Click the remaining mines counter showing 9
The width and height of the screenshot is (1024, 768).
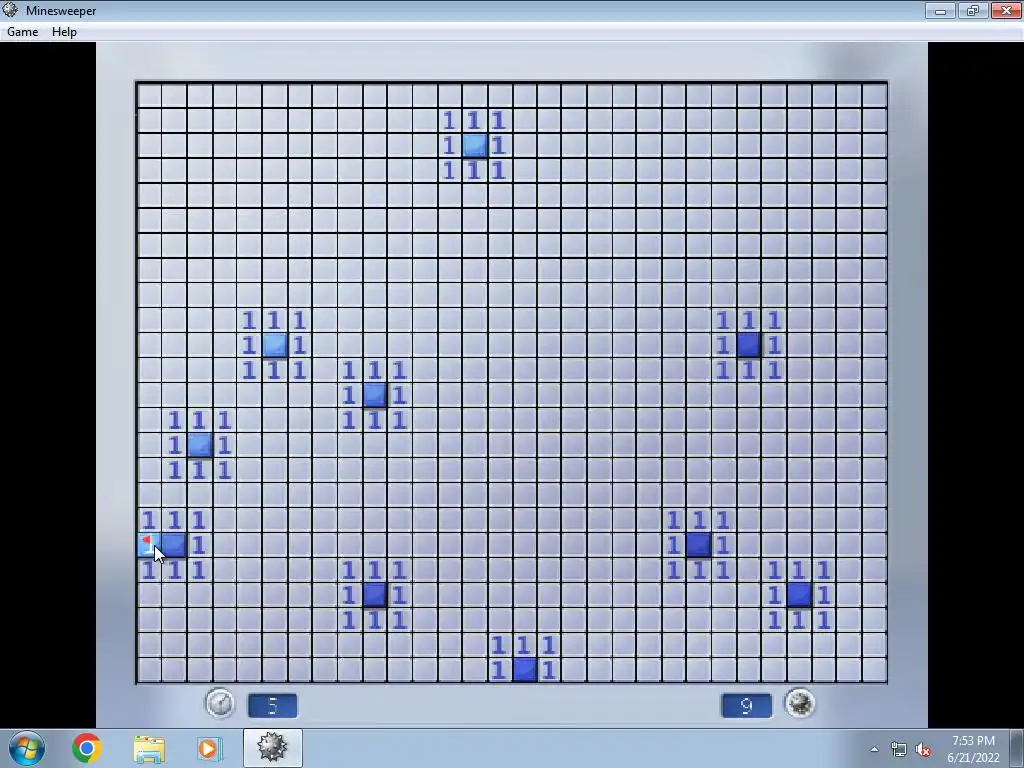coord(746,705)
